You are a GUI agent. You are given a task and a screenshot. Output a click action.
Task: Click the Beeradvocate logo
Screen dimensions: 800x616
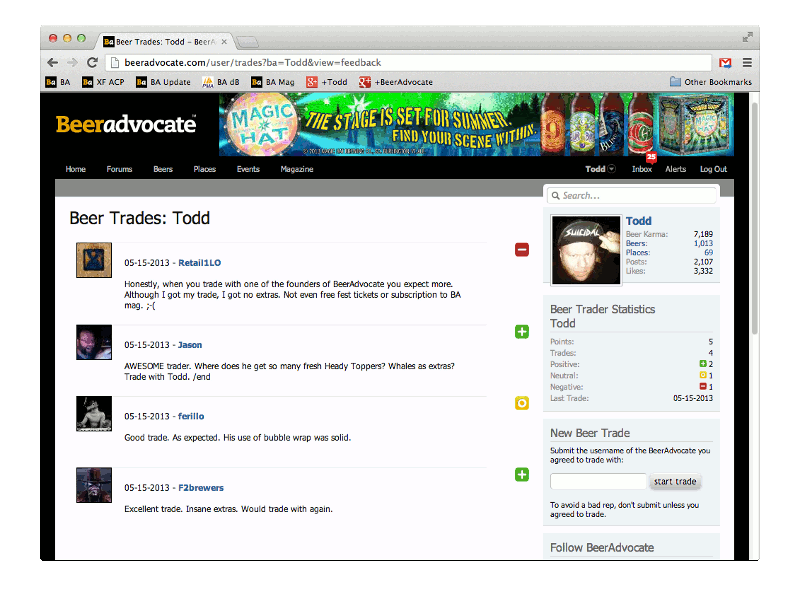(x=126, y=124)
